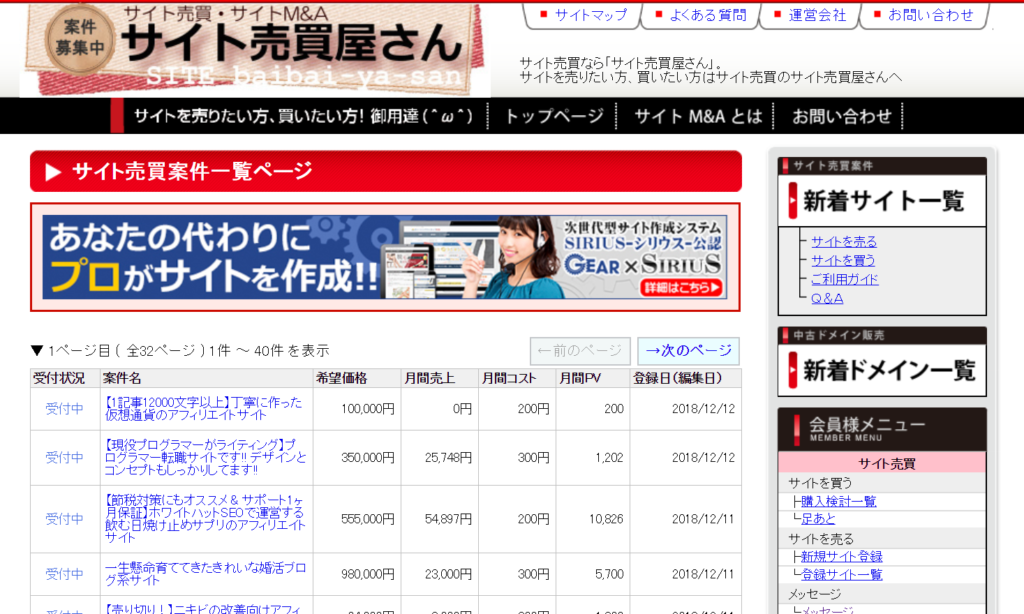Viewport: 1024px width, 614px height.
Task: Open the 新着ドメイン一覧 sidebar banner
Action: [x=882, y=370]
